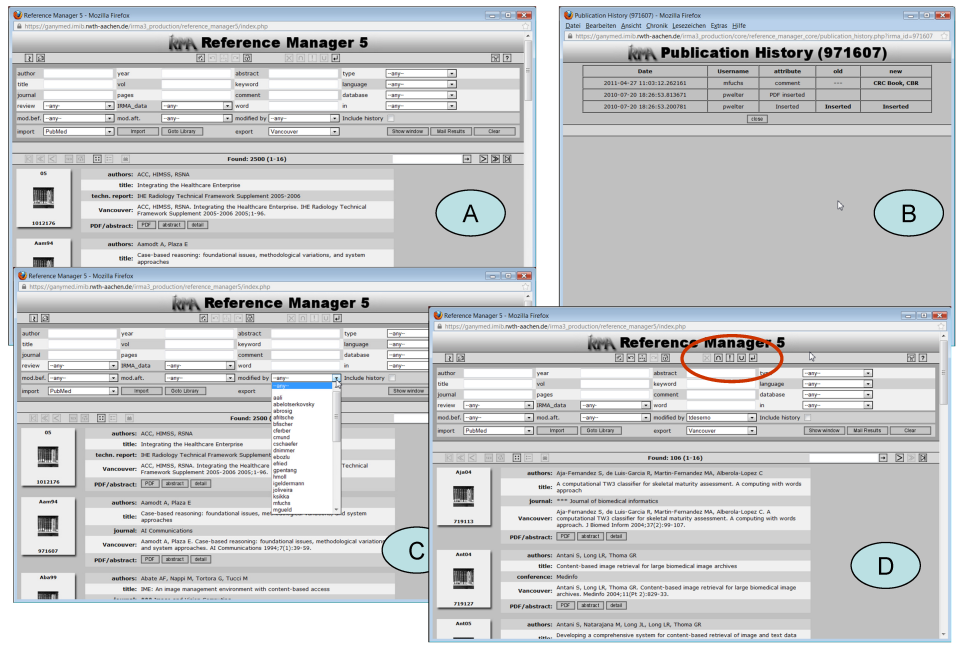Open help icon at far right of top-left window toolbar
This screenshot has width=965, height=652.
(507, 58)
